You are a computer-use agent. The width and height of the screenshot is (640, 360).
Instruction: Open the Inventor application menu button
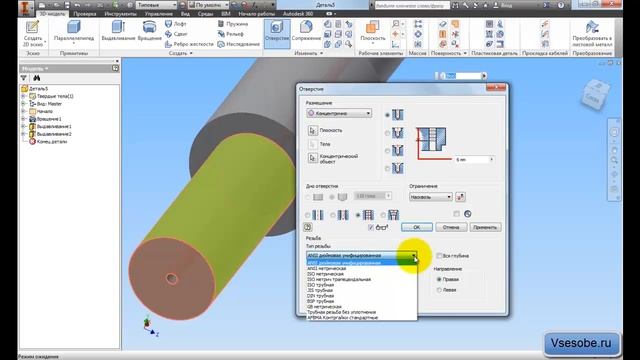[x=26, y=7]
